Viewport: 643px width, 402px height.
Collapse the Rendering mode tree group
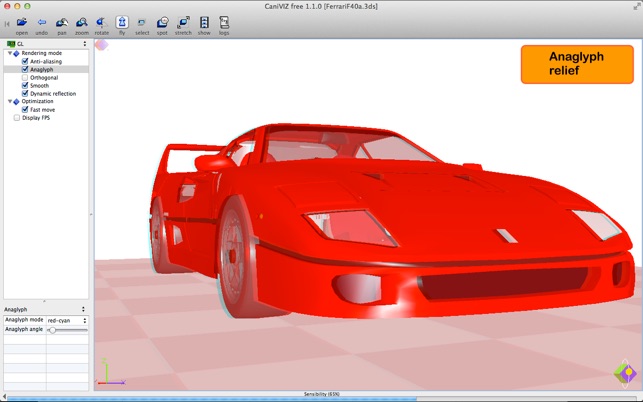(10, 53)
